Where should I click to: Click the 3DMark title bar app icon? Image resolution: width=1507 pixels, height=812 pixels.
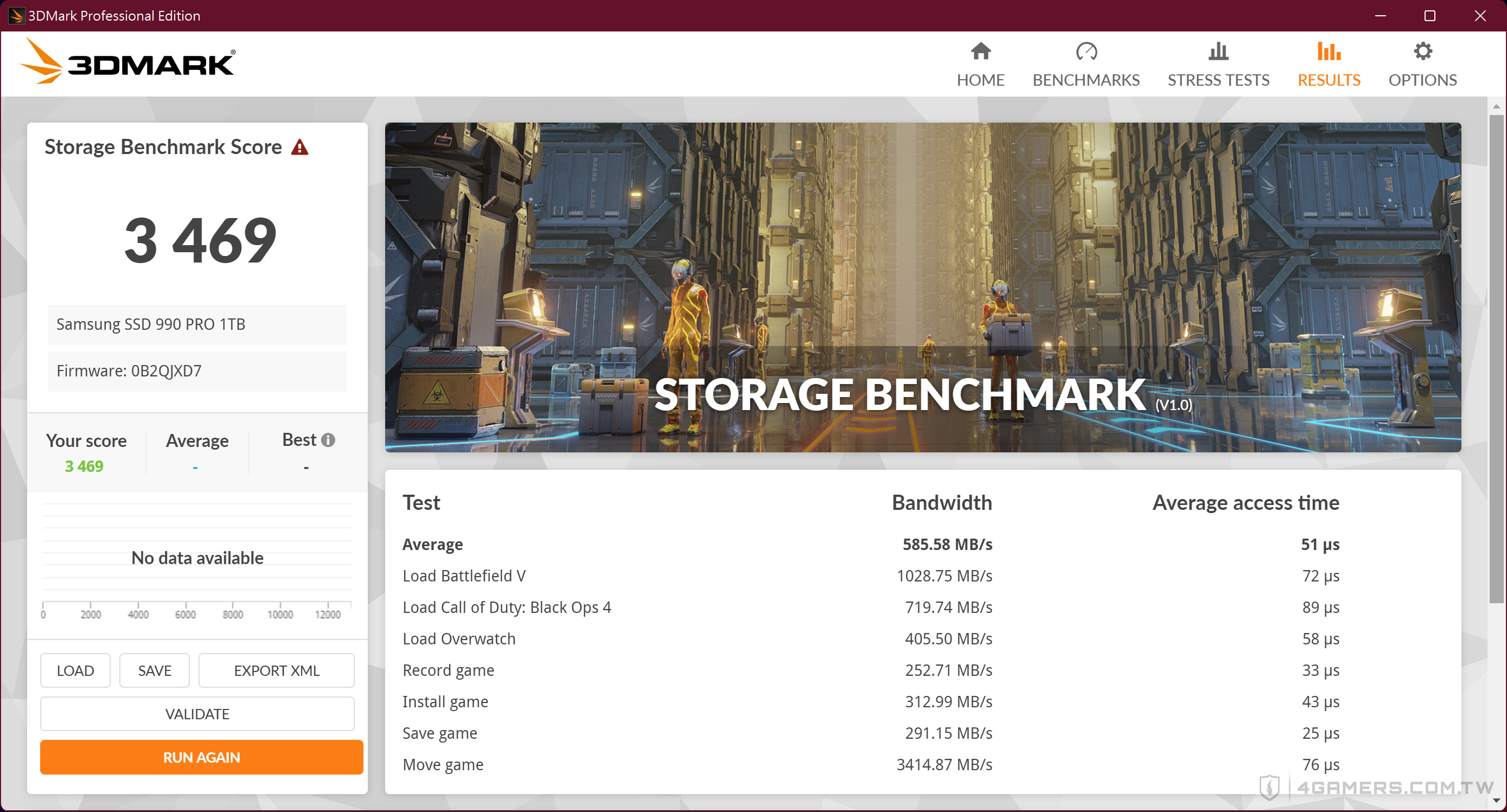click(16, 15)
